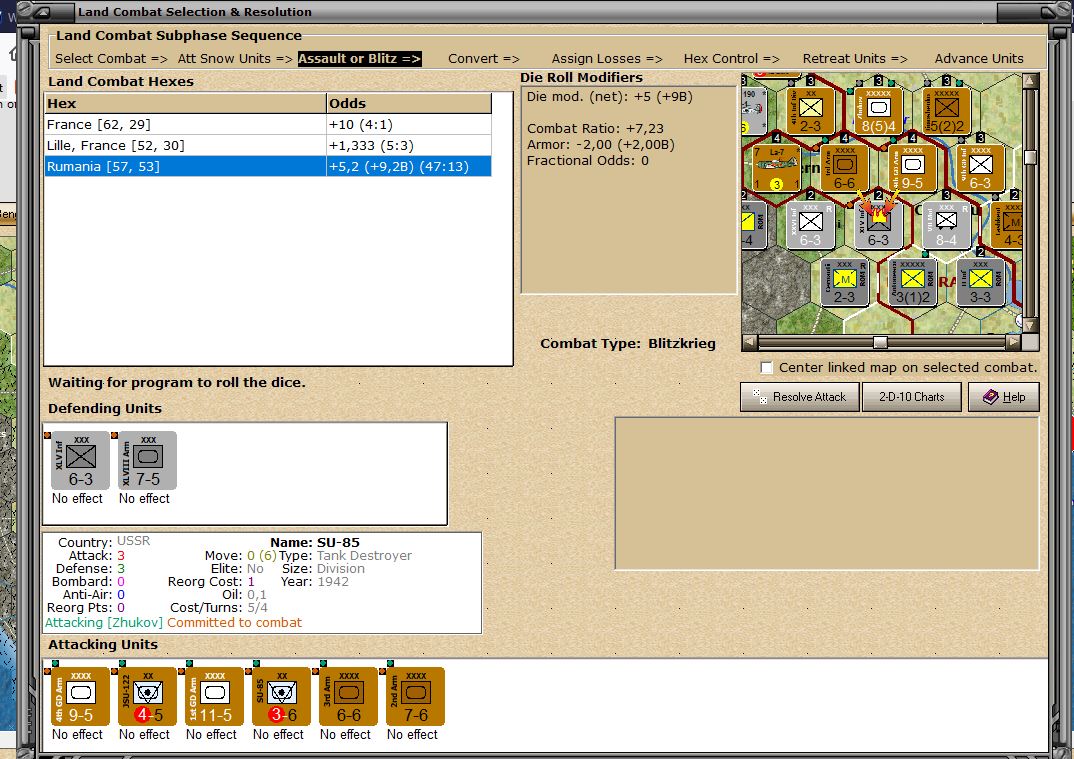Open the 2-D-10 Charts
The width and height of the screenshot is (1074, 759).
point(911,397)
